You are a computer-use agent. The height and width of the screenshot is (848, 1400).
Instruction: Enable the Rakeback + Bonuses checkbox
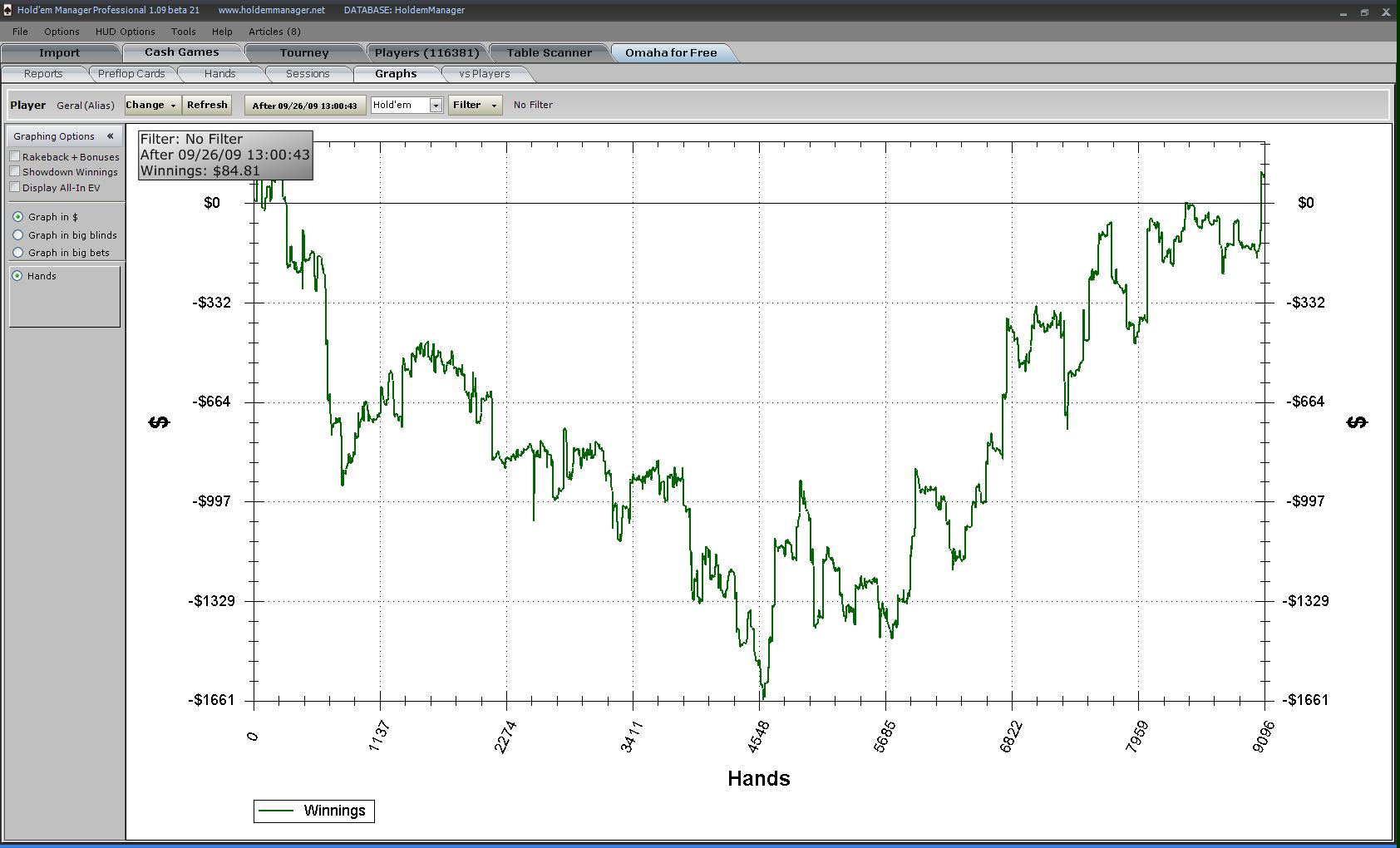pos(15,156)
